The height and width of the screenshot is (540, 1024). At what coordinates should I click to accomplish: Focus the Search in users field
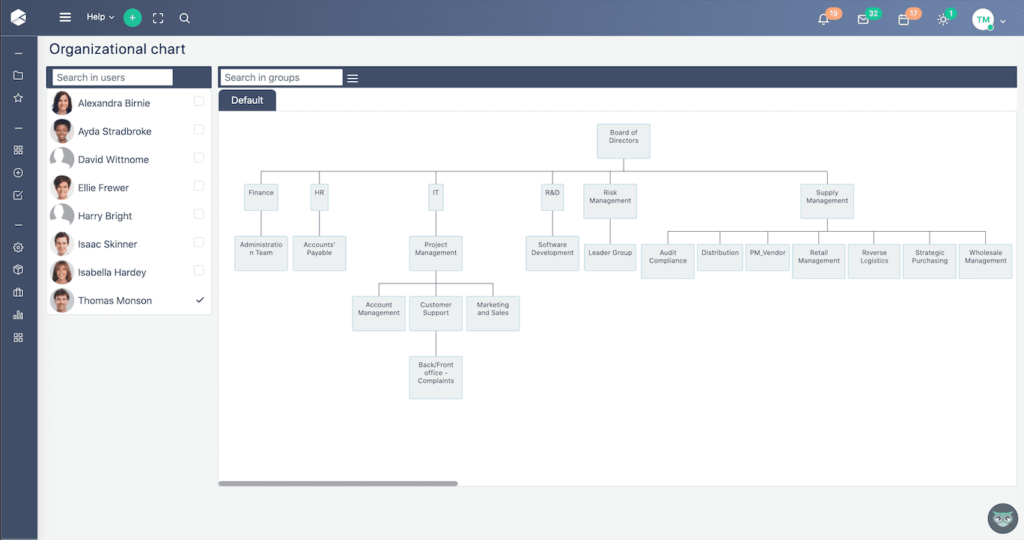[112, 77]
